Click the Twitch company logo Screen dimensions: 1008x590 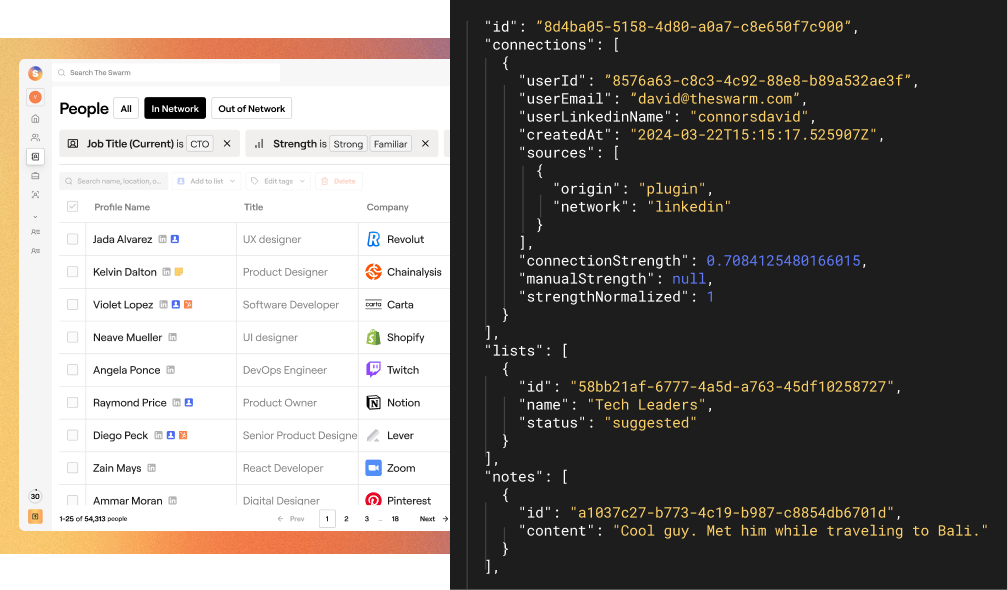click(x=374, y=370)
